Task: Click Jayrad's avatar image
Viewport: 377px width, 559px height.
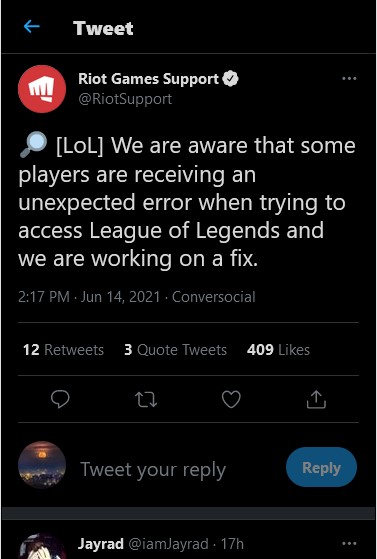Action: click(x=42, y=547)
